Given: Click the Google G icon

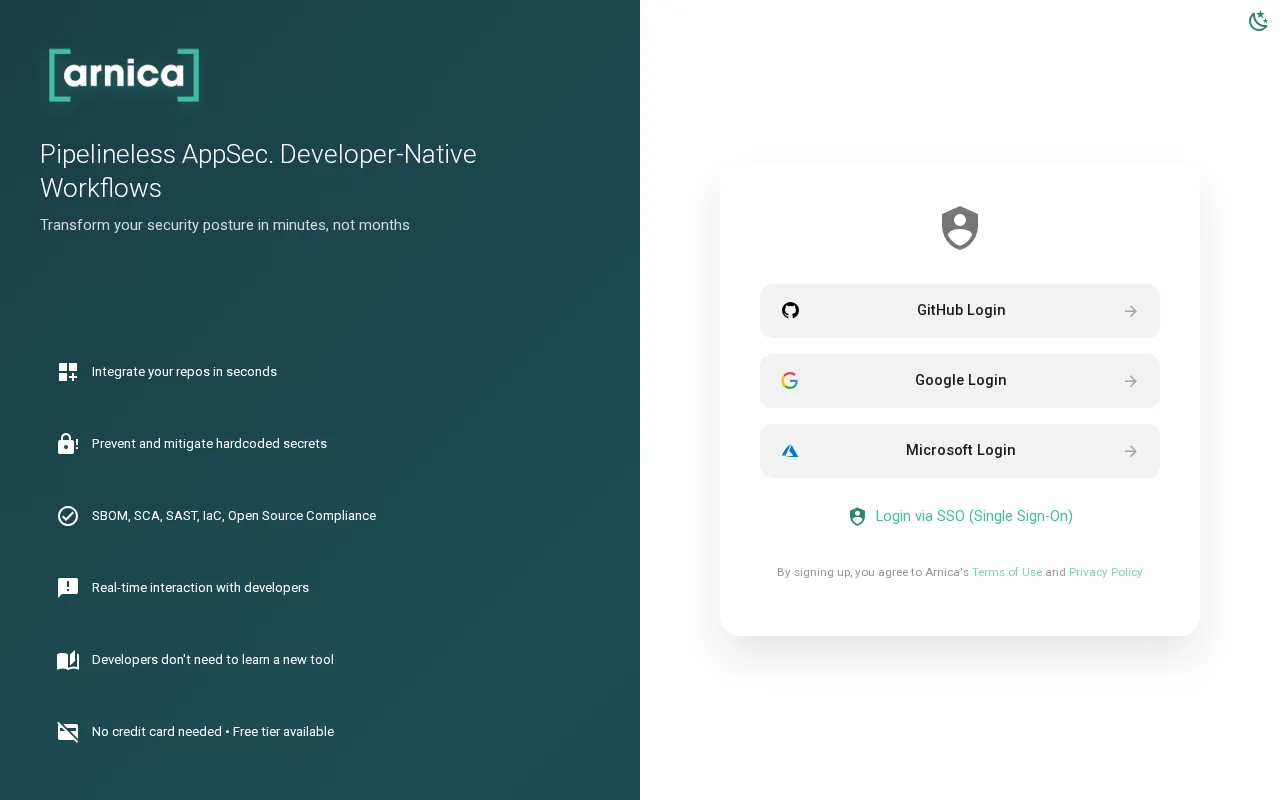Looking at the screenshot, I should coord(790,381).
